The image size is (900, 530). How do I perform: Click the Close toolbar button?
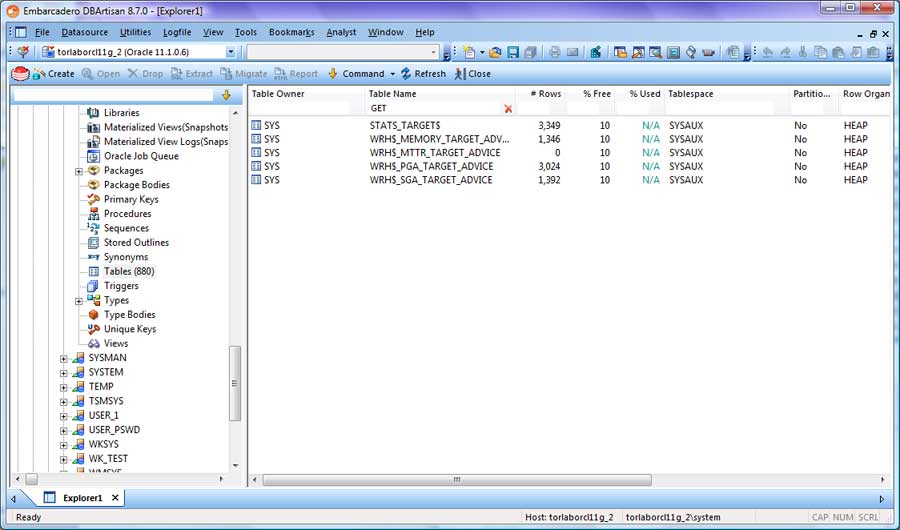tap(472, 74)
